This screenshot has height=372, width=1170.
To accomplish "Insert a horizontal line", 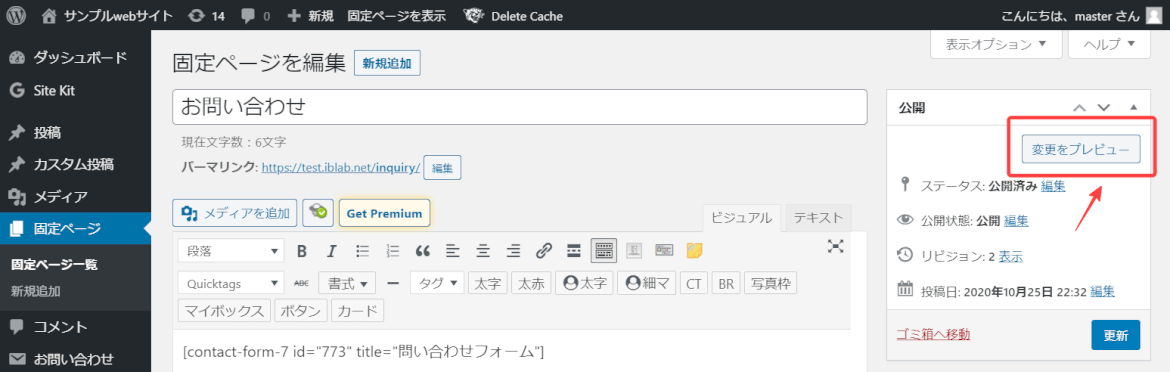I will tap(394, 283).
